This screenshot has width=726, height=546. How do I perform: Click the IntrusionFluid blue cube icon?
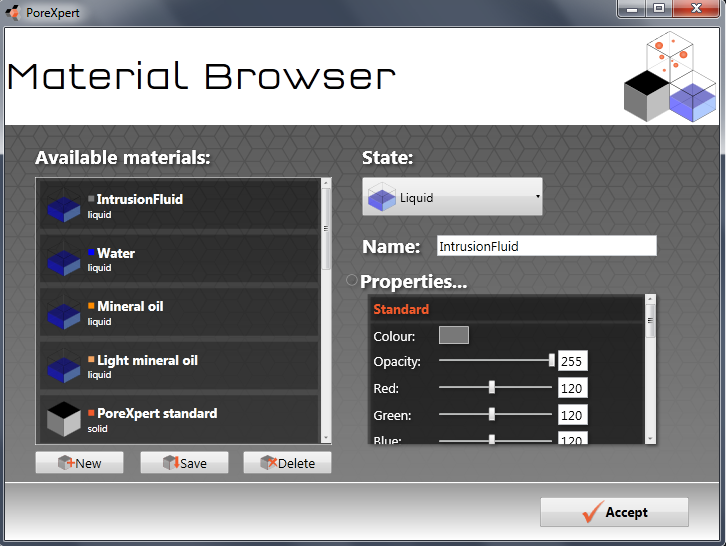[x=64, y=206]
